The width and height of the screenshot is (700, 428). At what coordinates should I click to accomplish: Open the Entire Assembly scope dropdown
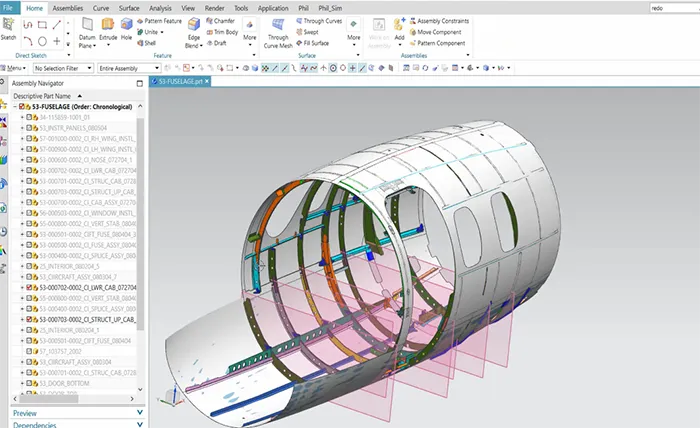129,68
